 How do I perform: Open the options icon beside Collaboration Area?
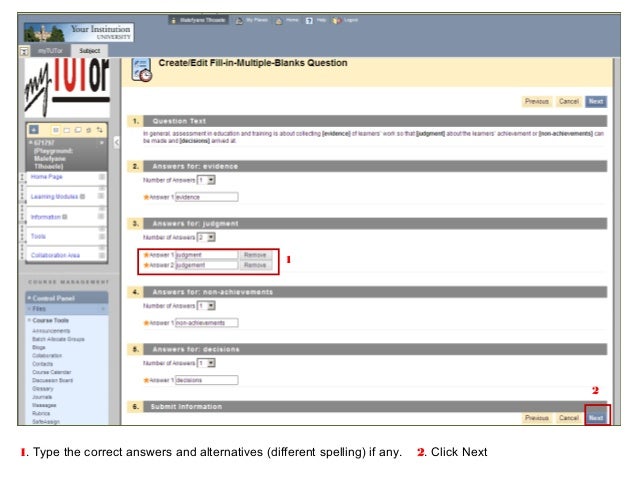click(102, 255)
